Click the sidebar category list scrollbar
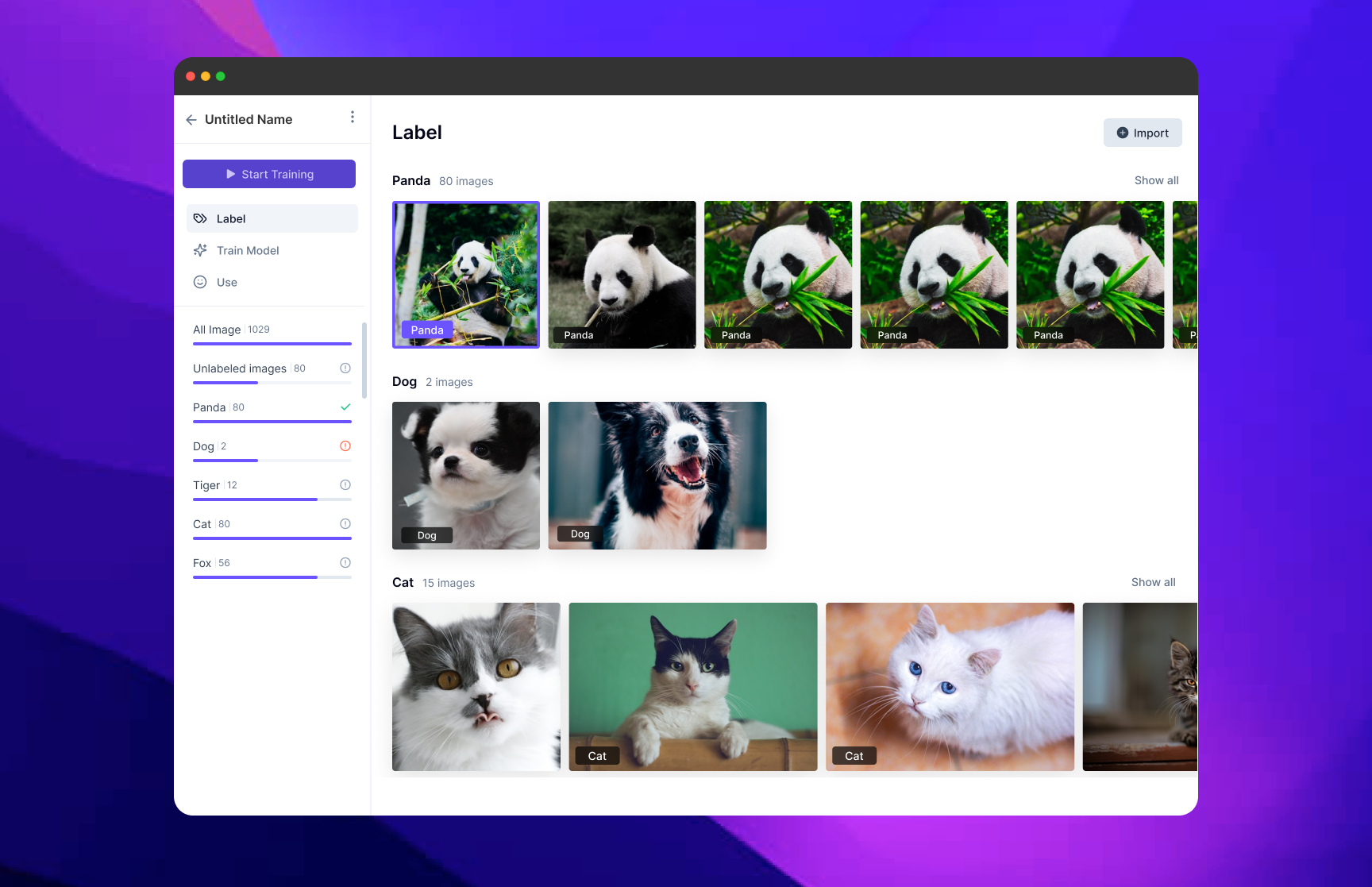The width and height of the screenshot is (1372, 887). click(364, 360)
